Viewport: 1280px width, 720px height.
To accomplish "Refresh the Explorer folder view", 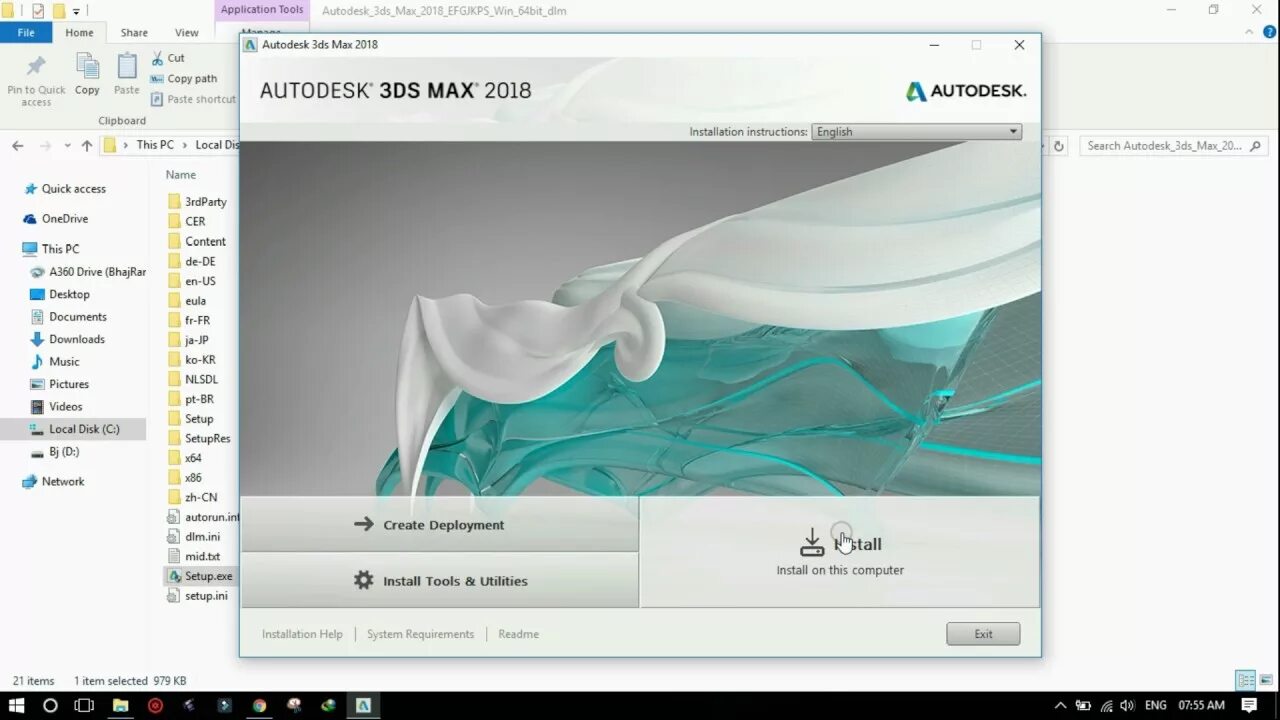I will (1059, 145).
